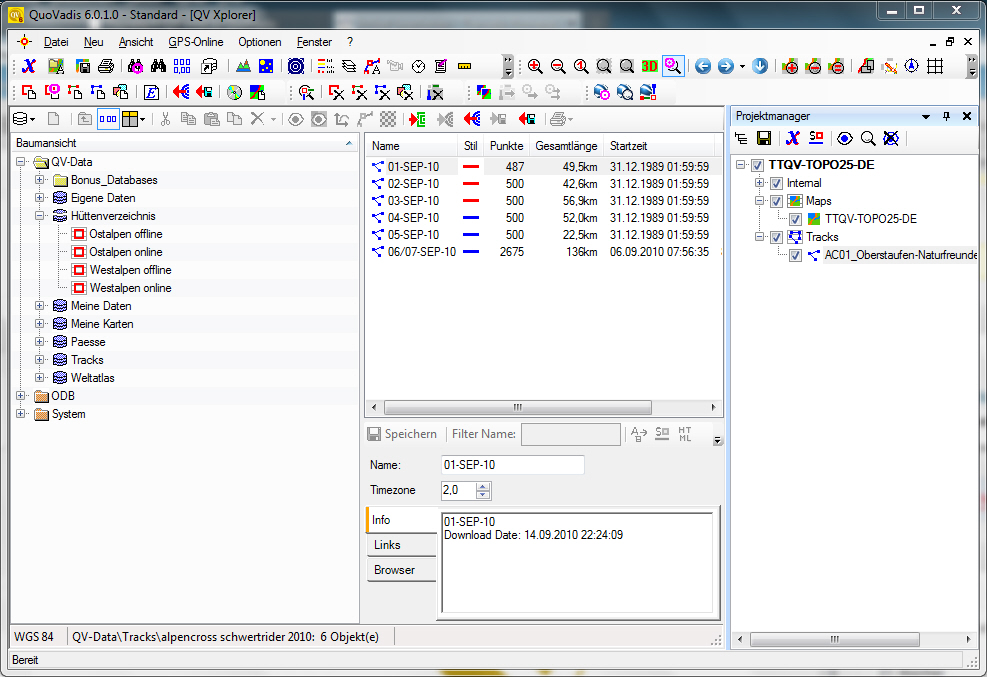Click the blue Stil swatch of 04-SEP-10
987x677 pixels.
point(471,218)
